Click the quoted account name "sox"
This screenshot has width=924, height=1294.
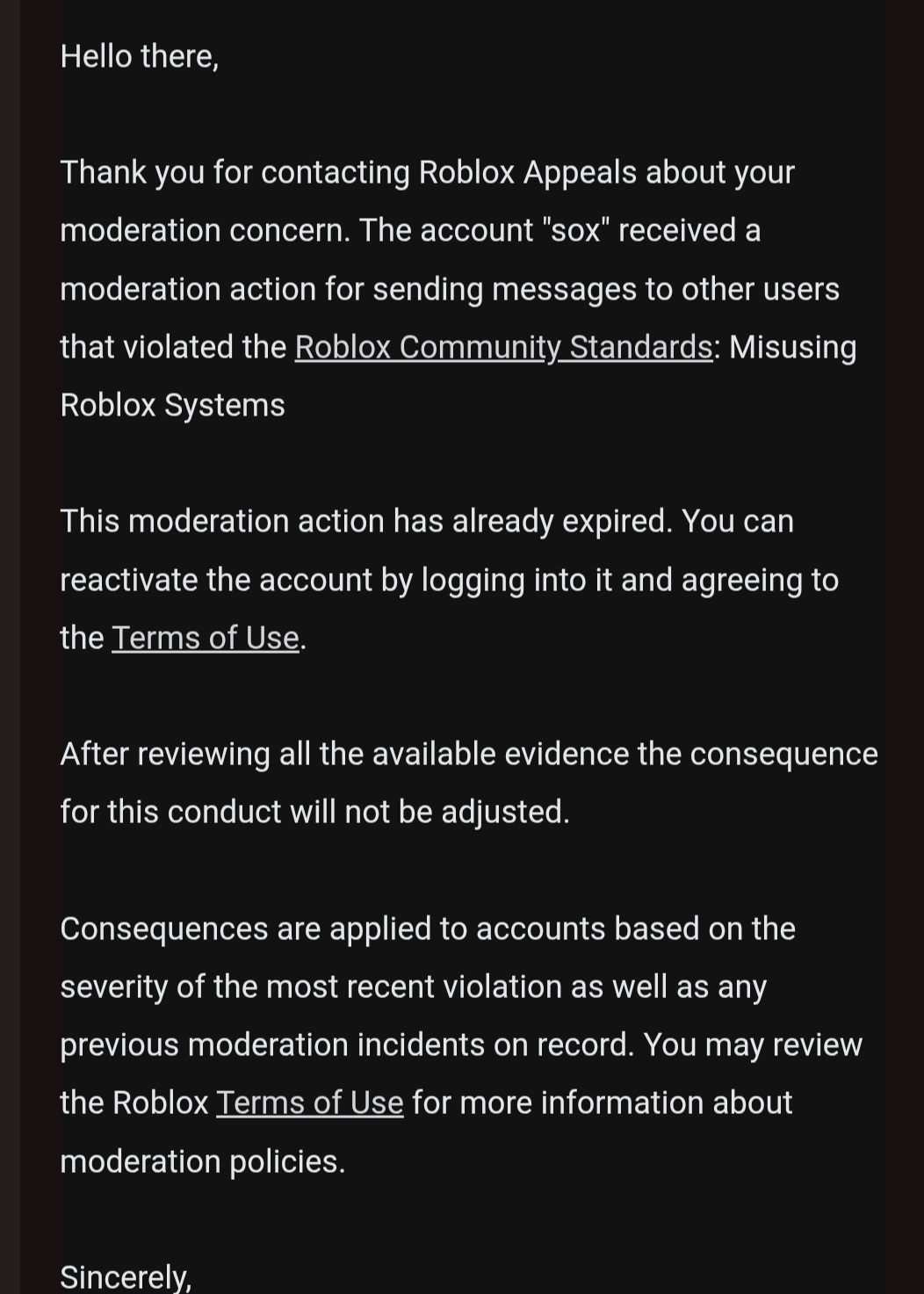(x=577, y=230)
